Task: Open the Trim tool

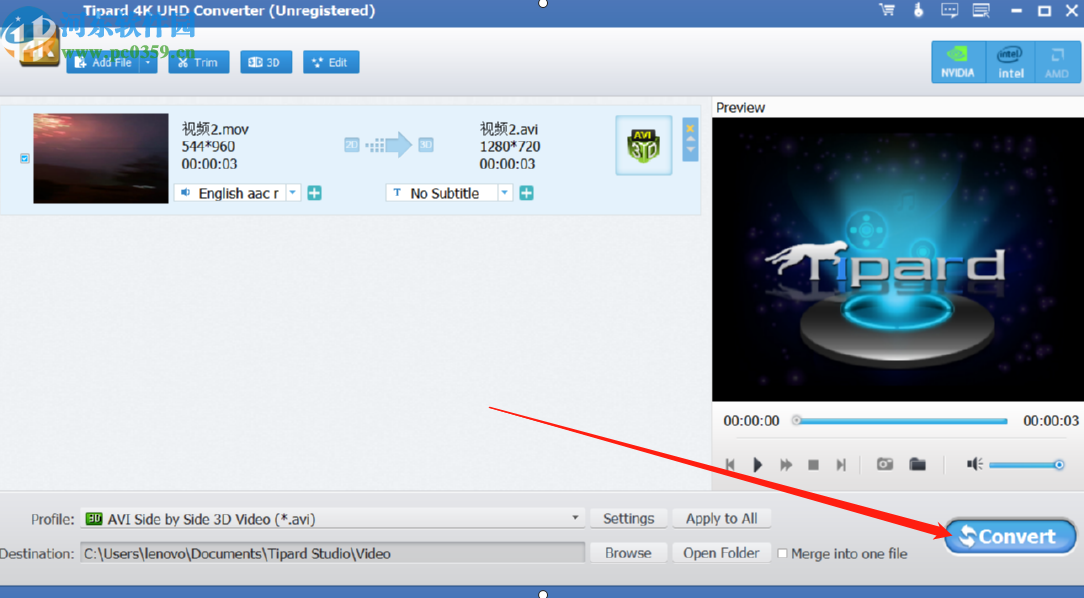Action: [x=198, y=62]
